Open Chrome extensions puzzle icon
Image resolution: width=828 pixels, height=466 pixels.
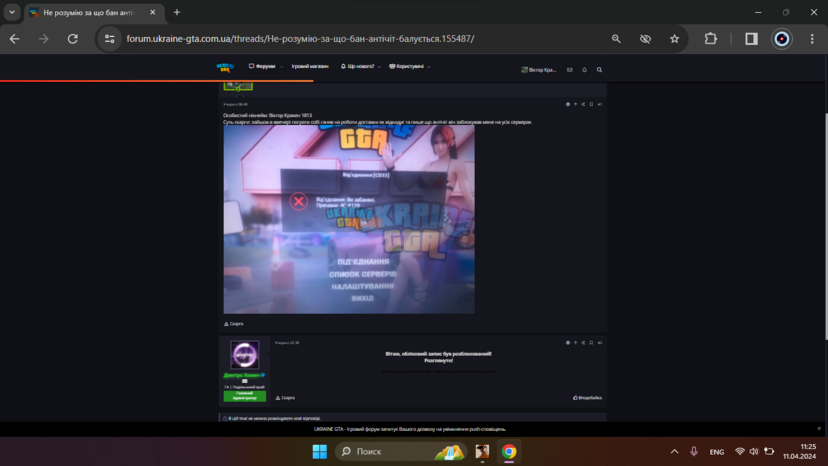(x=711, y=39)
